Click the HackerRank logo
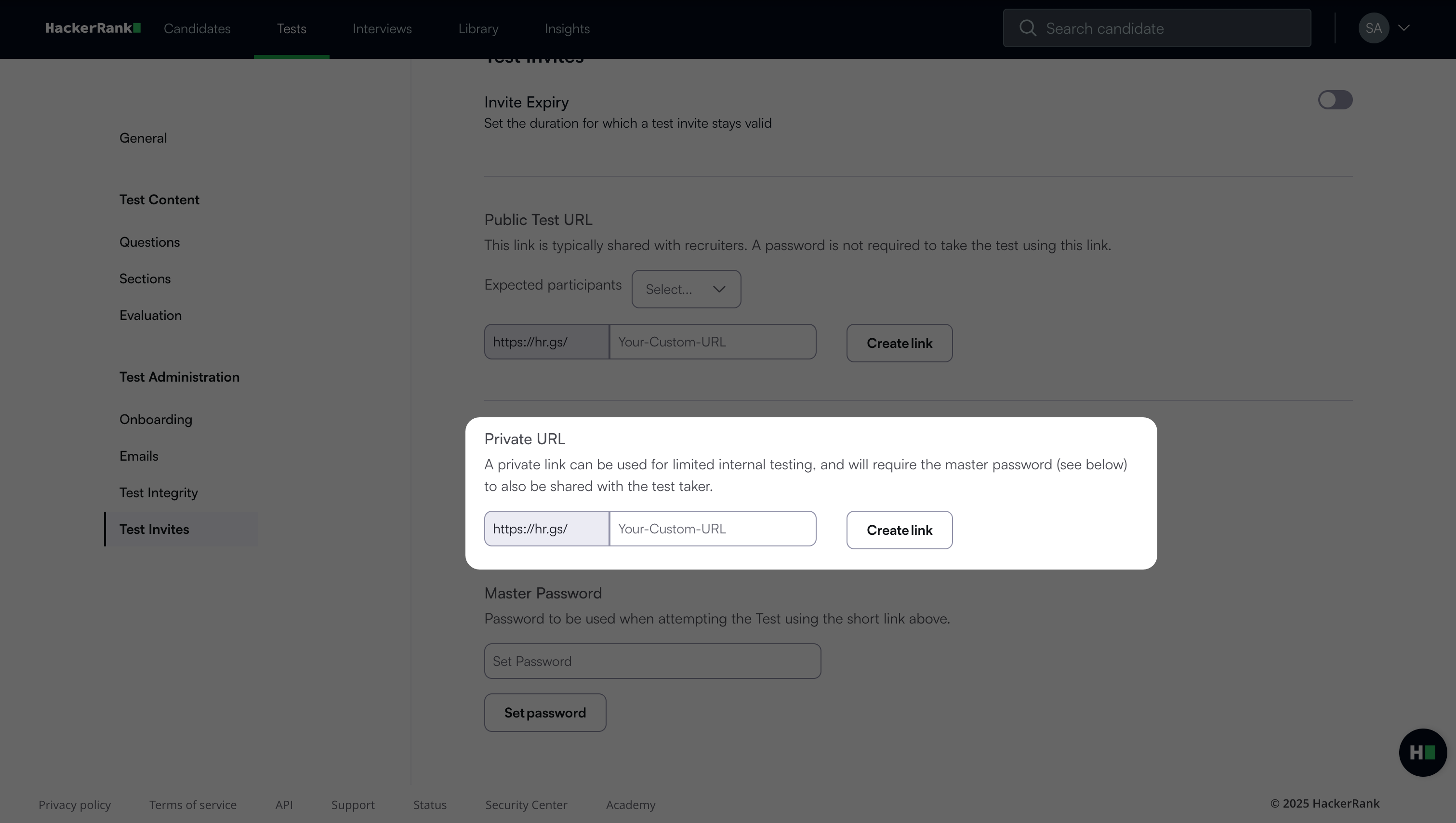The width and height of the screenshot is (1456, 823). tap(93, 28)
